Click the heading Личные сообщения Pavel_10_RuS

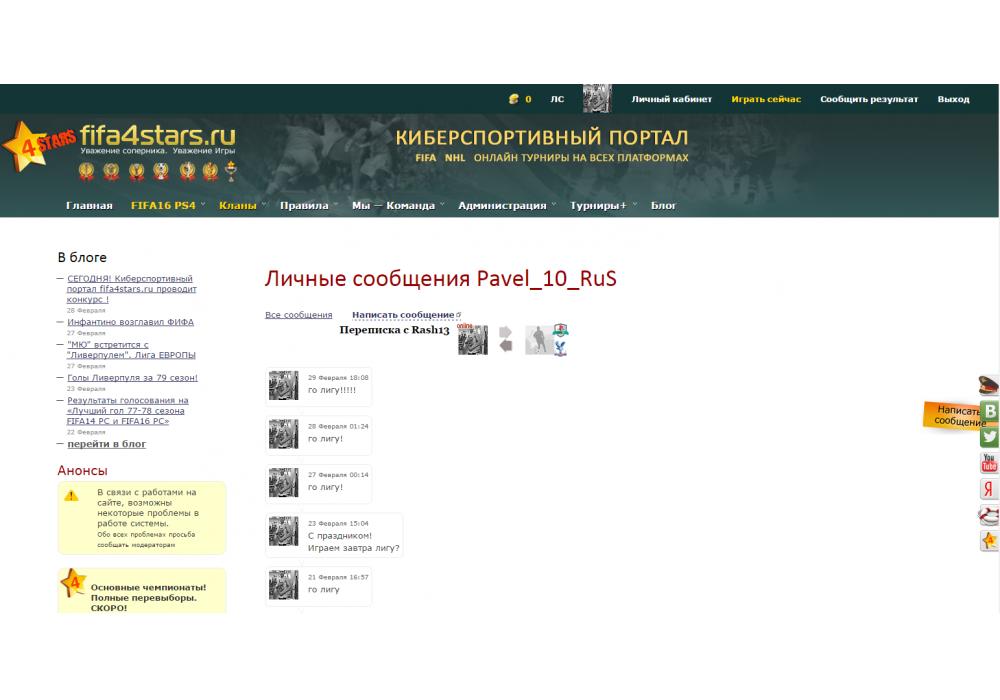(x=441, y=279)
